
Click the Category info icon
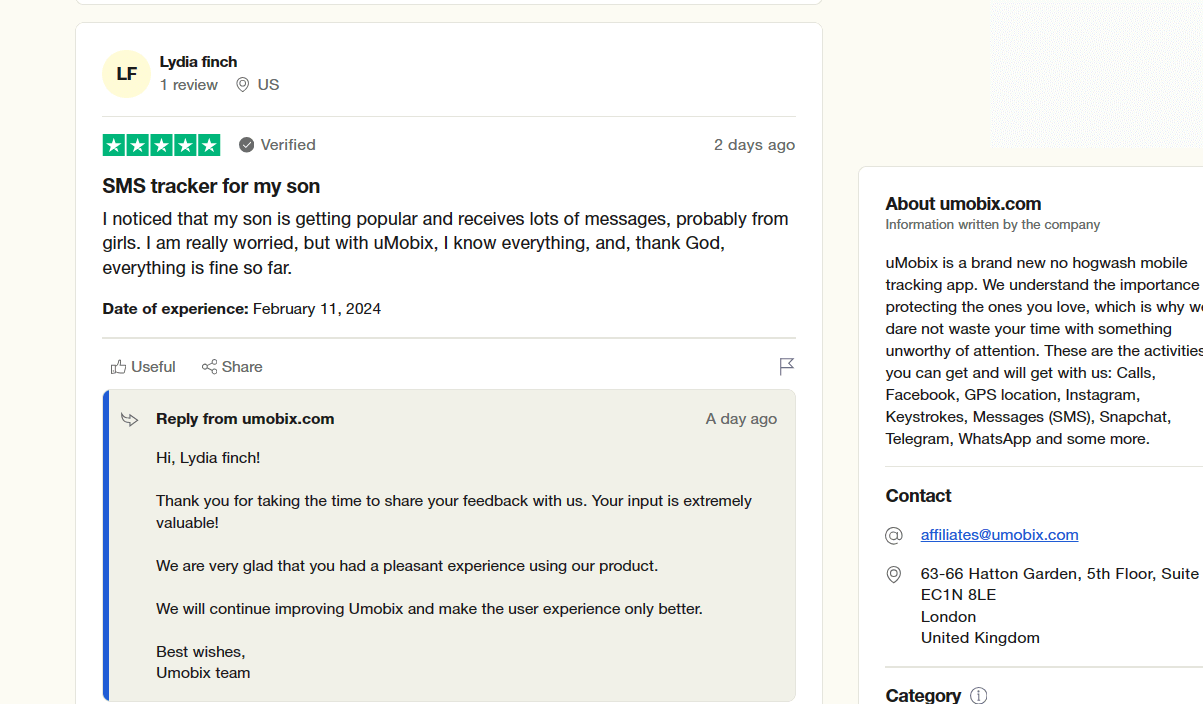click(x=979, y=695)
